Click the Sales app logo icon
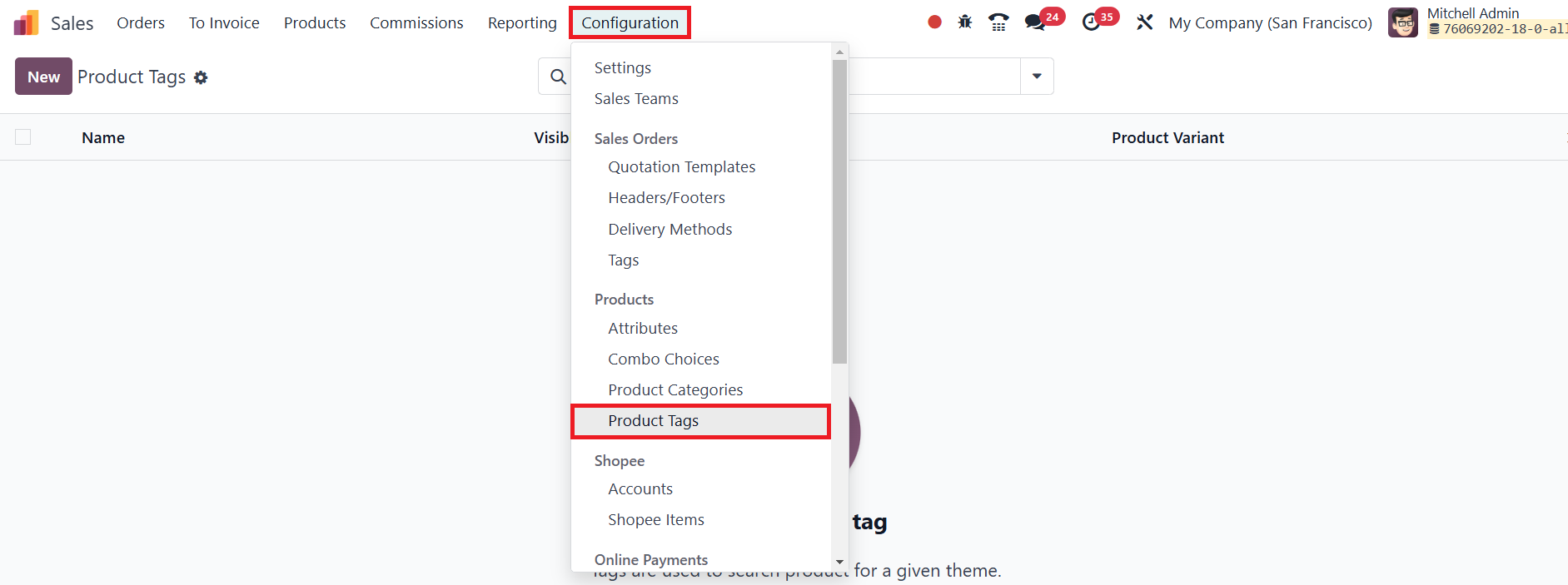Image resolution: width=1568 pixels, height=585 pixels. (x=26, y=22)
